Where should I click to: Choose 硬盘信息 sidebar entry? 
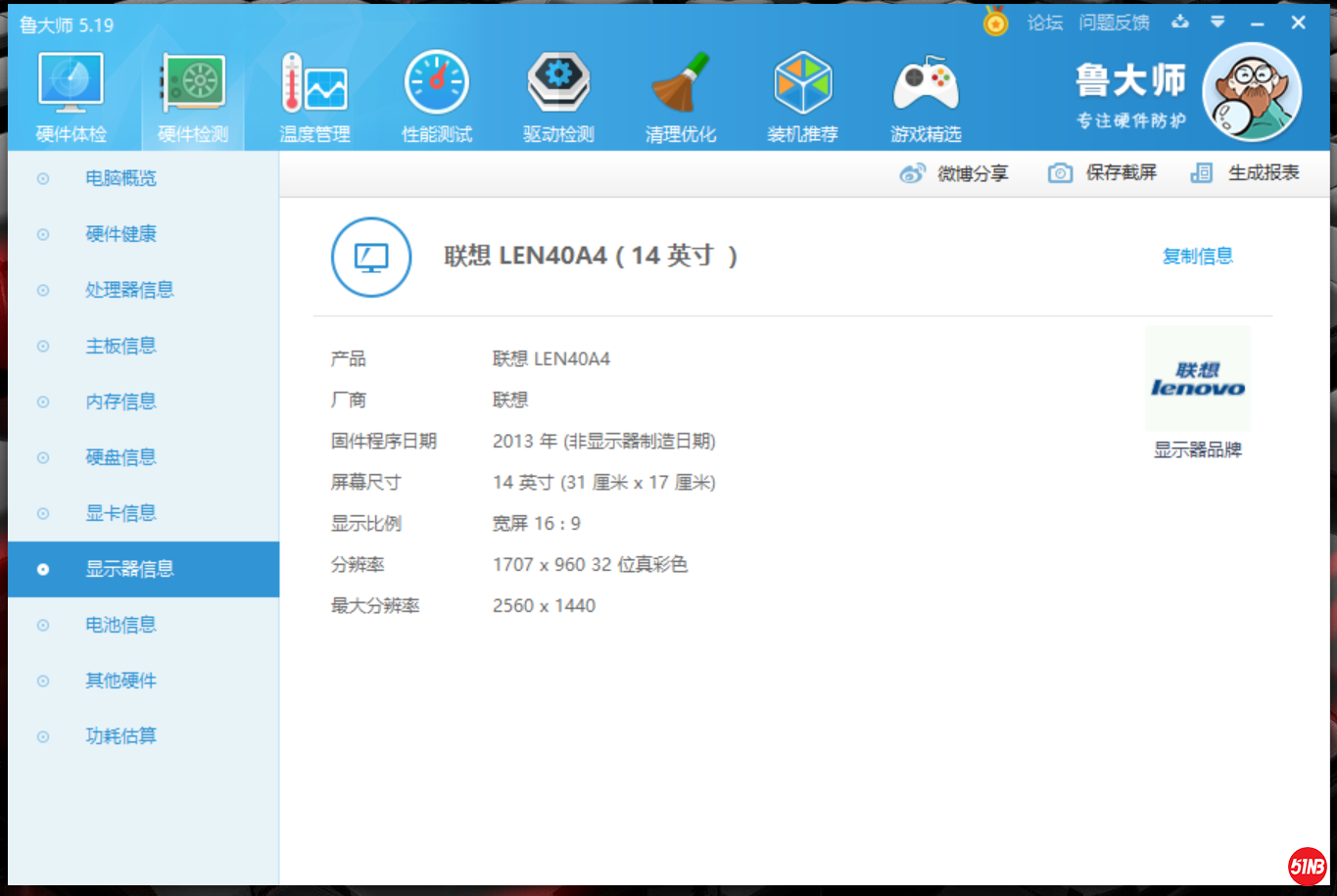tap(120, 457)
